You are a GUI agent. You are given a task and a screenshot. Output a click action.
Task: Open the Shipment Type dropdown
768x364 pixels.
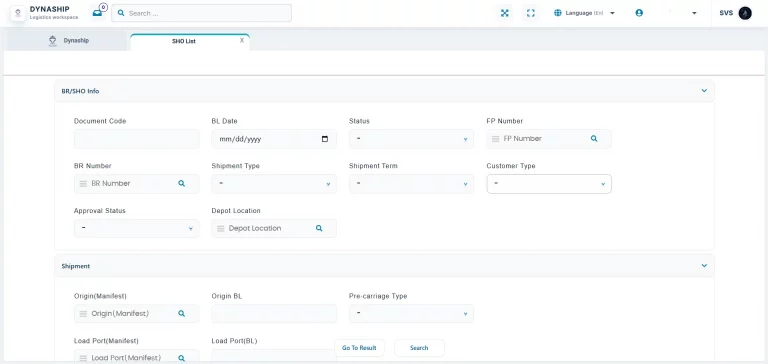pos(274,184)
